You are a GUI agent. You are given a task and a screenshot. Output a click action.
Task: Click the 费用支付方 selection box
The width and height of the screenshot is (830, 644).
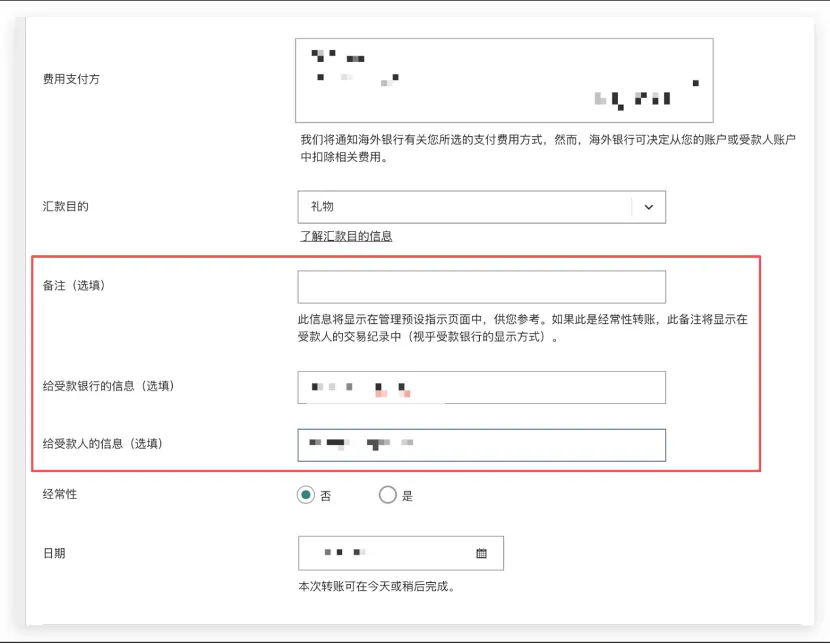pos(504,80)
